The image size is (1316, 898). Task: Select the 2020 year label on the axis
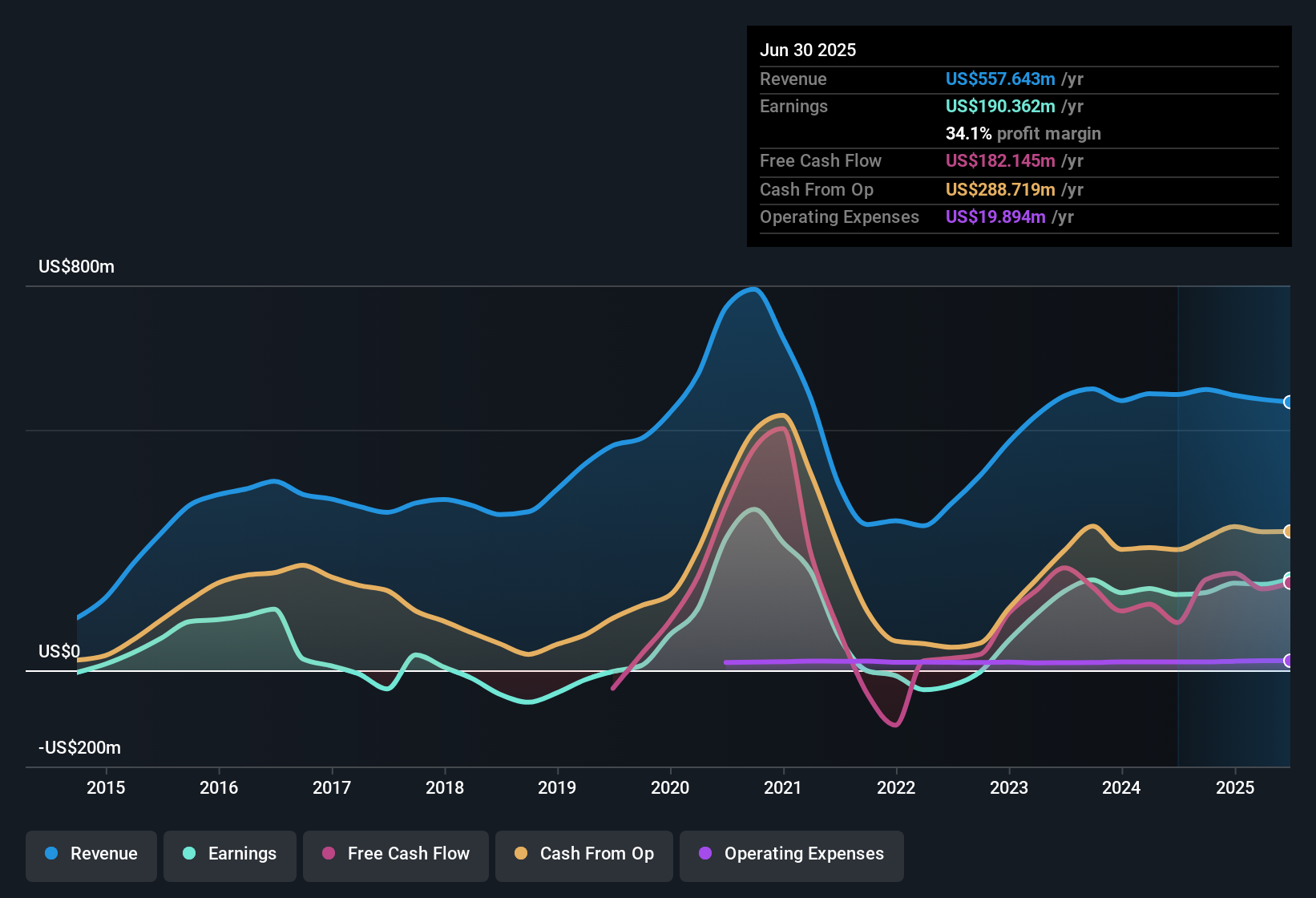pos(671,787)
